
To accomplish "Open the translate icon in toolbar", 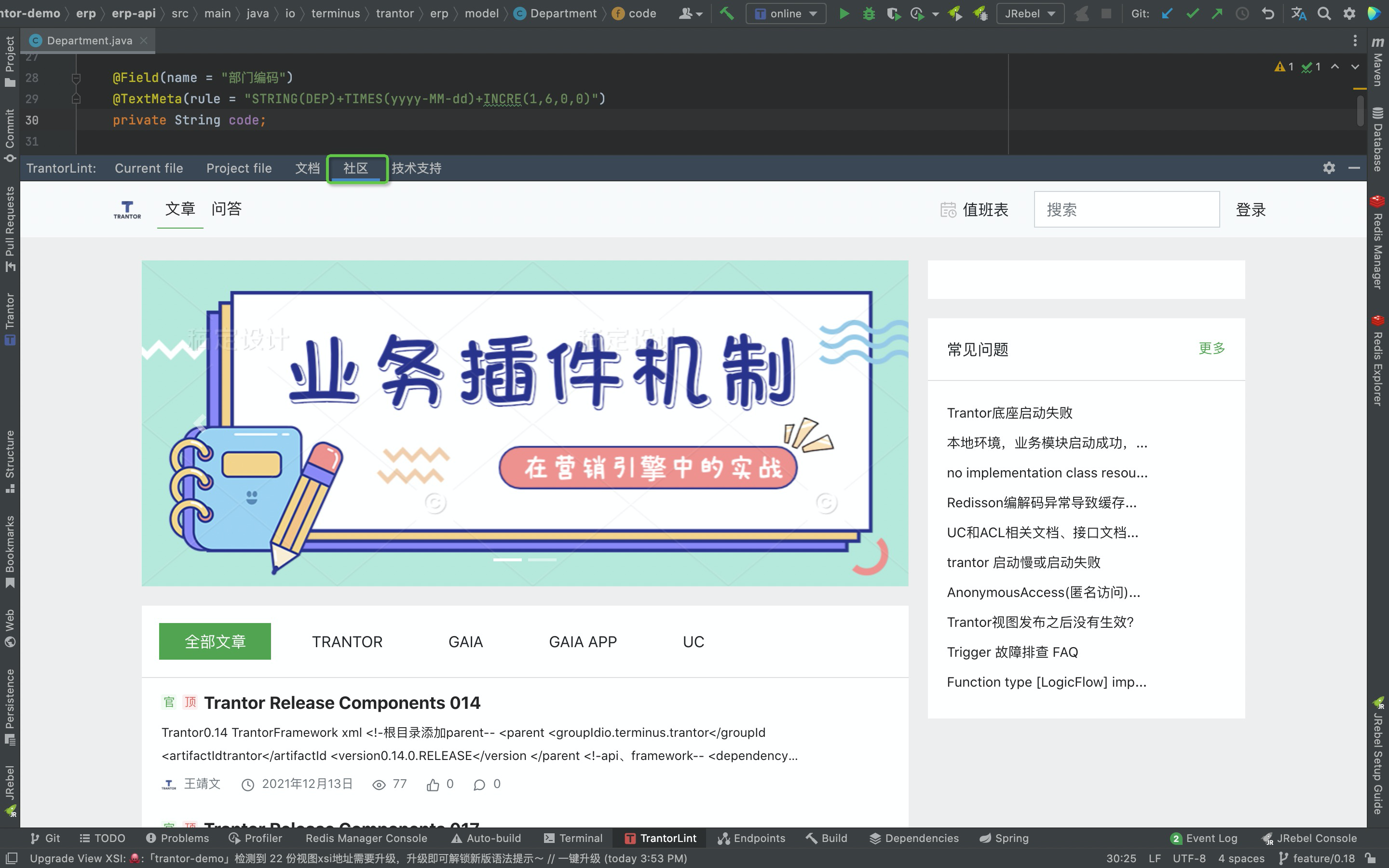I will coord(1299,13).
